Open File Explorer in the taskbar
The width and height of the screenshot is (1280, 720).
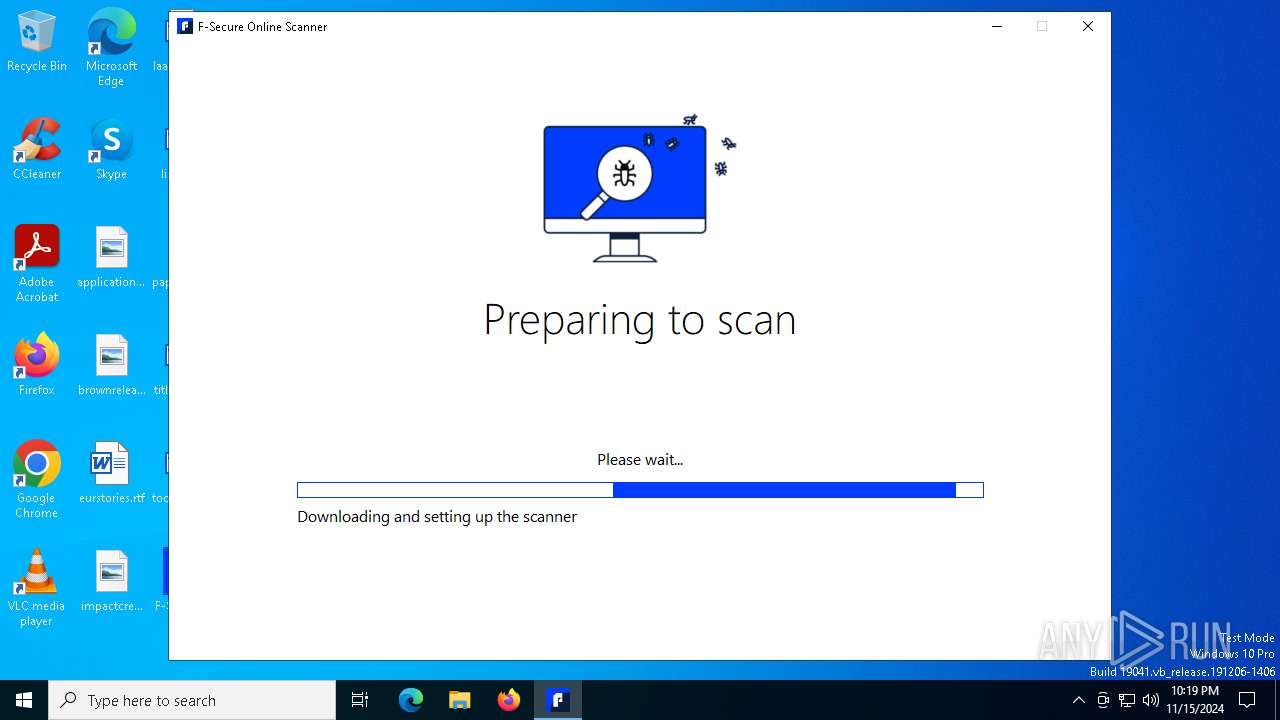pos(459,700)
